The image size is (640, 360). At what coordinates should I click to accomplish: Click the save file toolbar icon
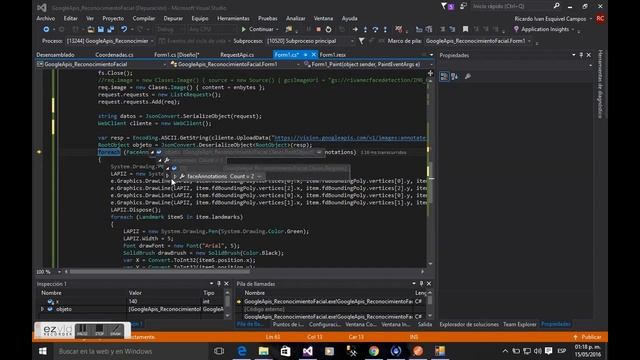[101, 29]
